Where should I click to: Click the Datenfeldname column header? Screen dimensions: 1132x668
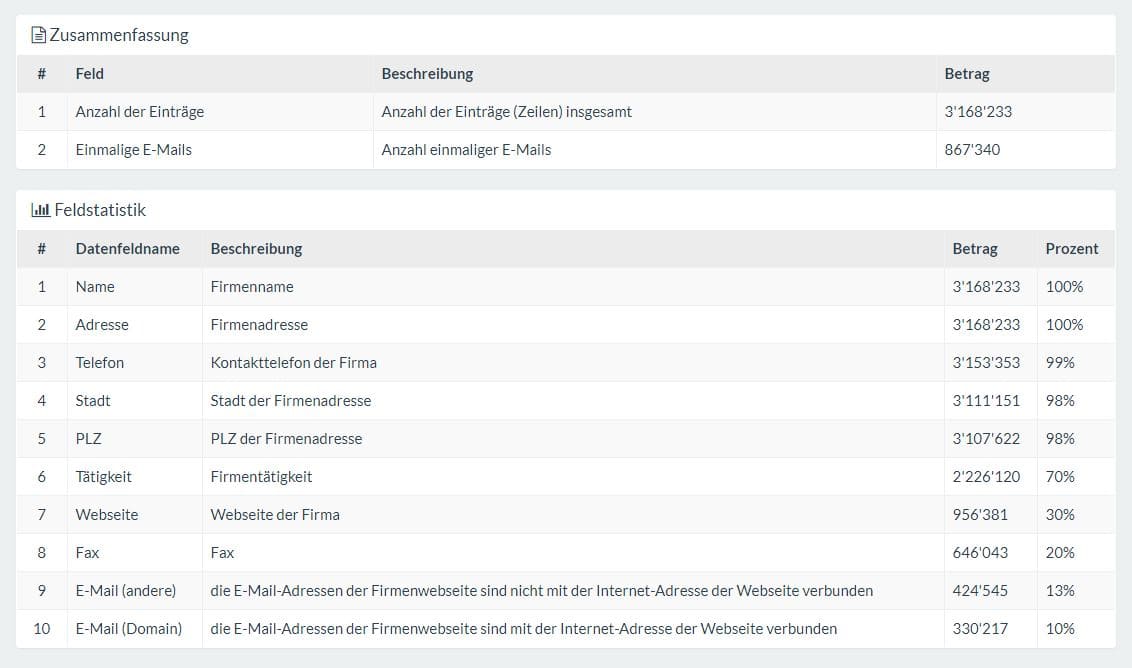tap(127, 248)
